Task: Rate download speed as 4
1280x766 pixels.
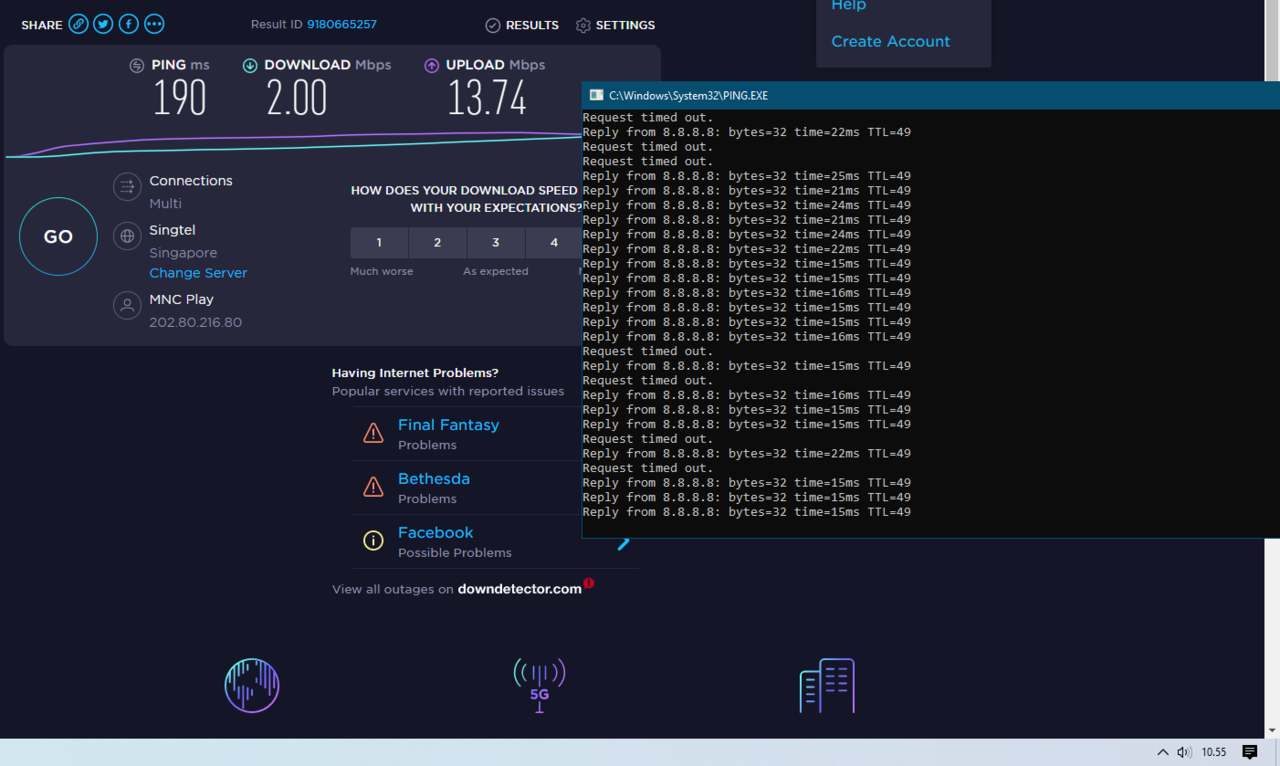Action: (x=554, y=243)
